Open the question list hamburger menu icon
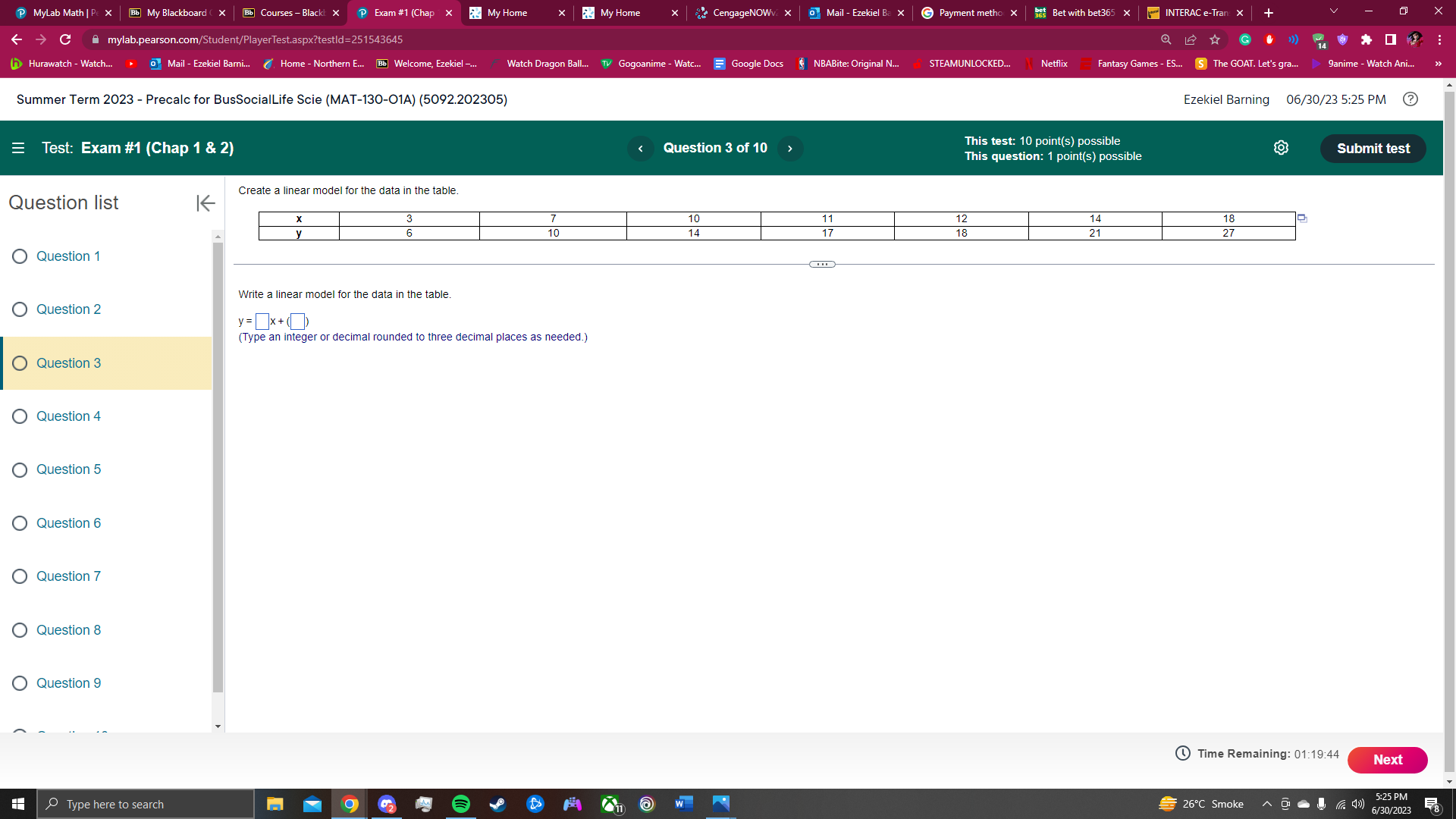 [x=18, y=147]
